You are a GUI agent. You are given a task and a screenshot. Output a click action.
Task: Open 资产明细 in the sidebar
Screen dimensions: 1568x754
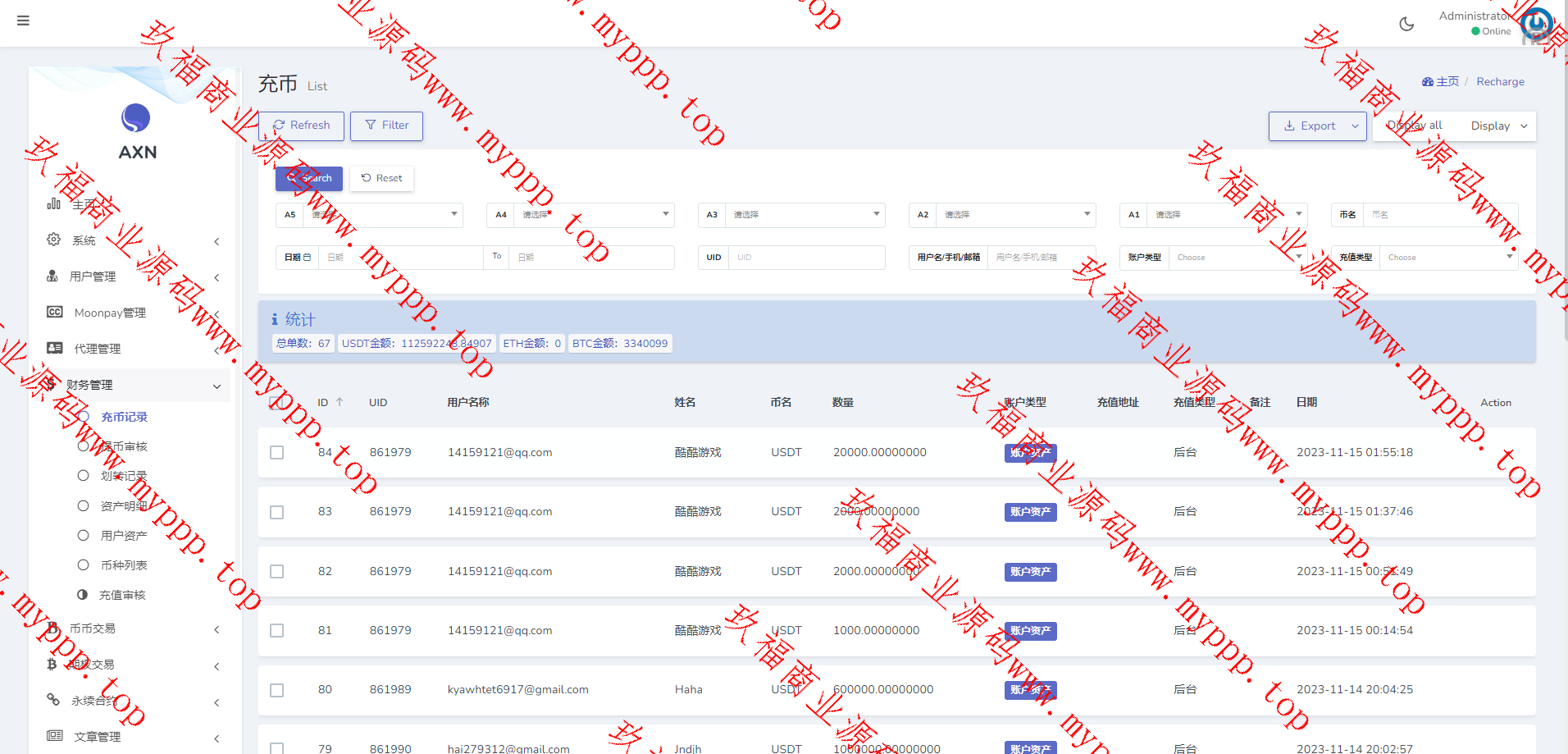(123, 506)
